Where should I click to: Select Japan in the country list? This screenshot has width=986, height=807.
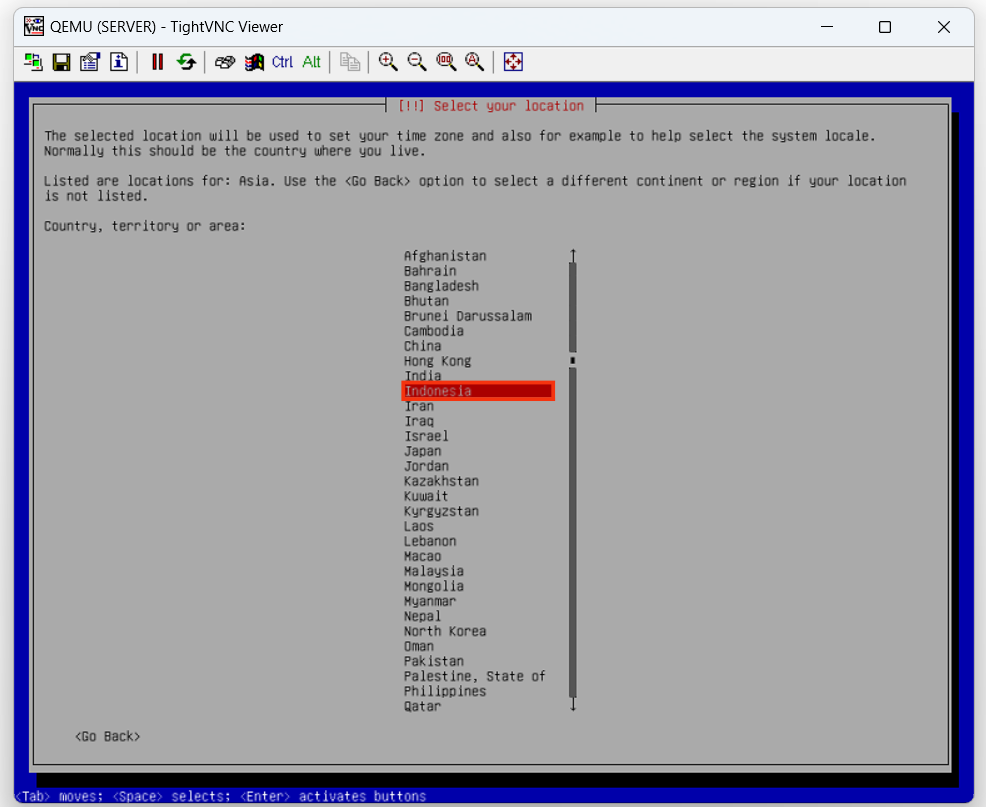[x=422, y=451]
